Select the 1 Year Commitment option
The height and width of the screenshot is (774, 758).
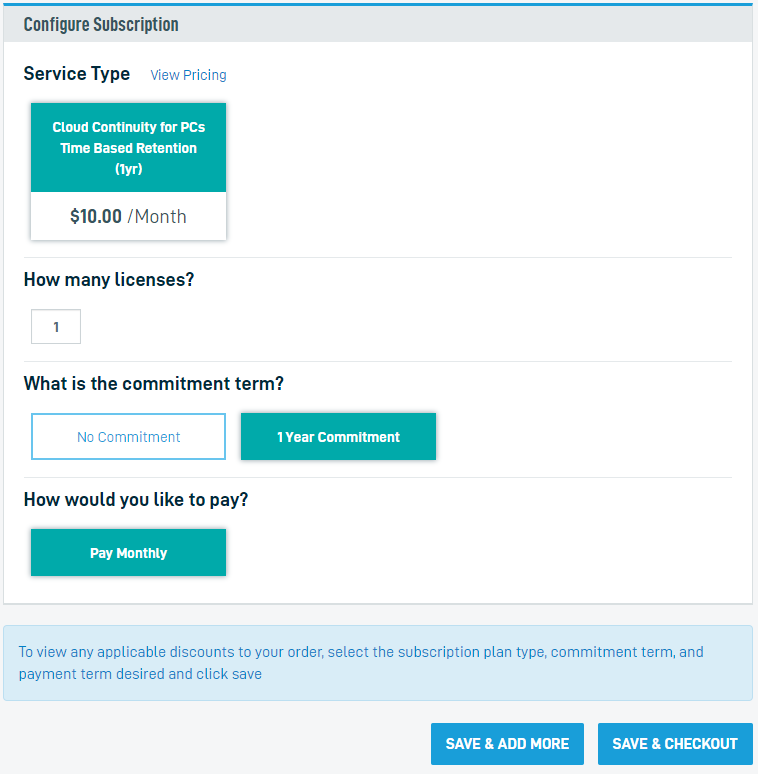click(x=338, y=437)
